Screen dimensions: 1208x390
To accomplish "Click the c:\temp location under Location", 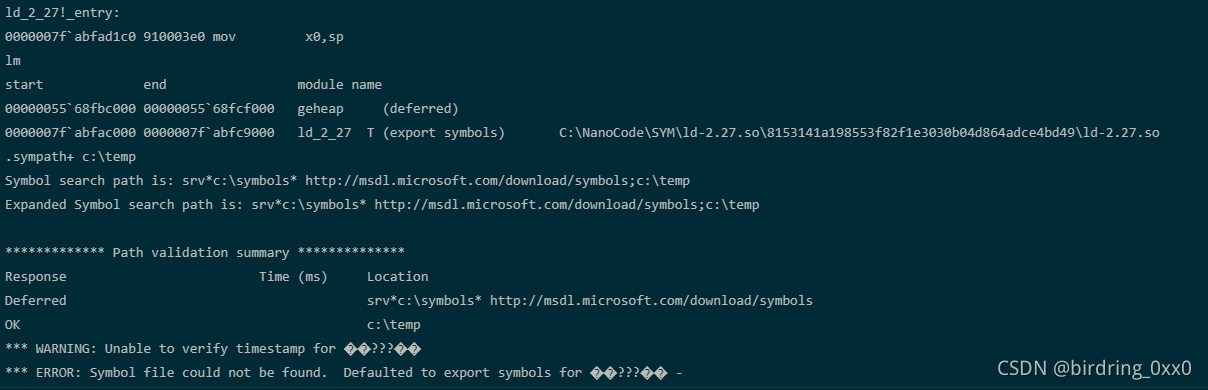I will (x=394, y=324).
